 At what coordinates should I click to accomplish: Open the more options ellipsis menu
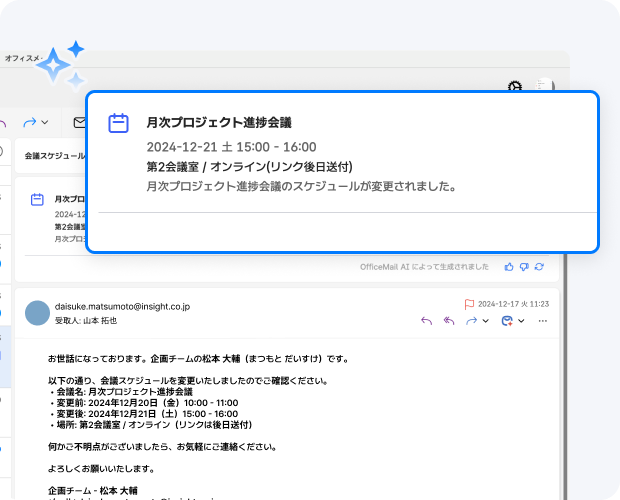(x=543, y=321)
